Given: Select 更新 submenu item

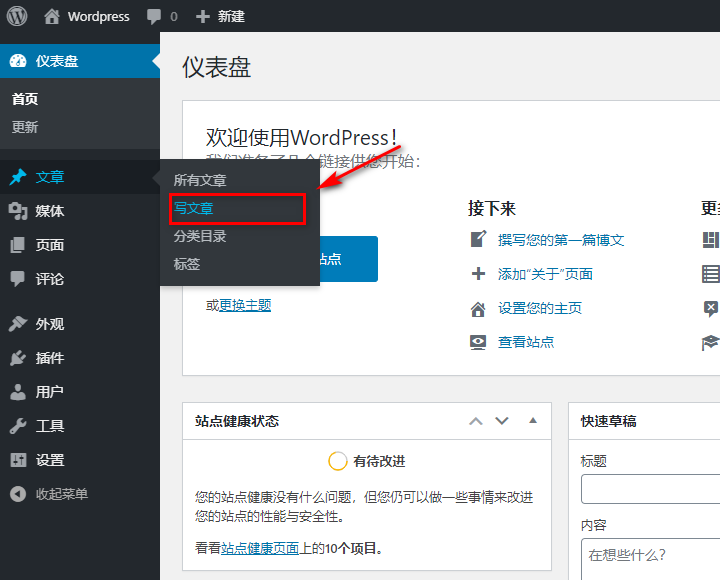Looking at the screenshot, I should click(x=25, y=127).
